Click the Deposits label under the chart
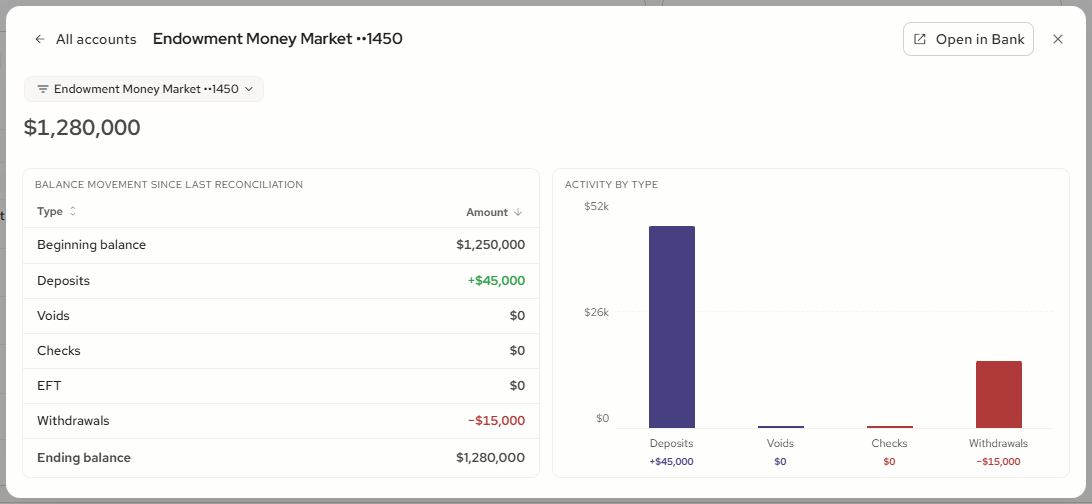Image resolution: width=1092 pixels, height=504 pixels. pos(671,443)
